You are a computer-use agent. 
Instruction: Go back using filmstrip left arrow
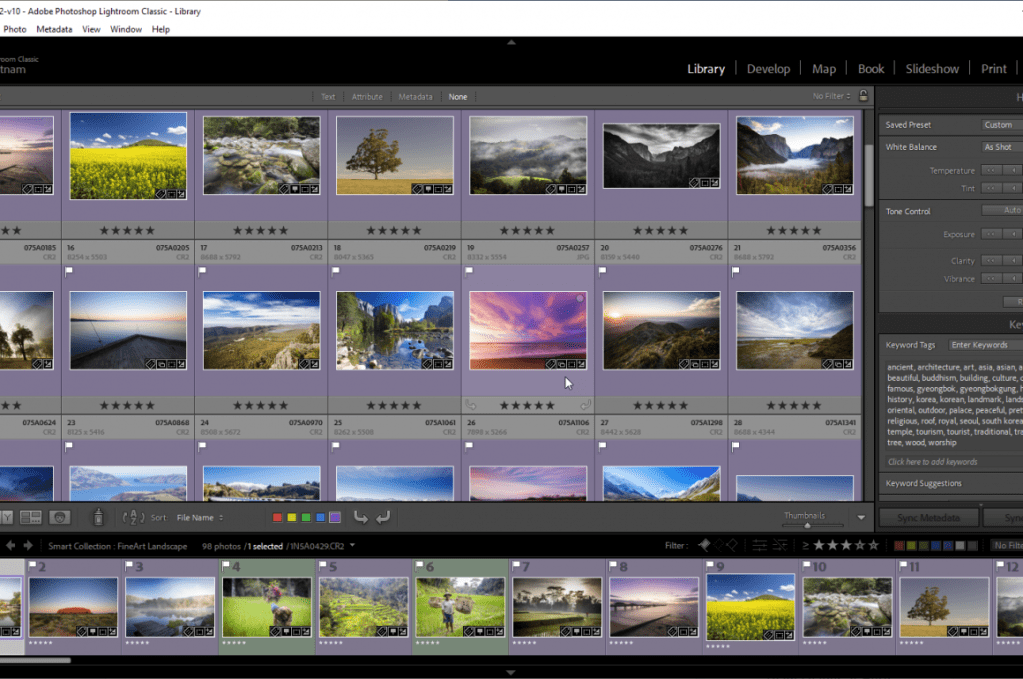(x=11, y=545)
